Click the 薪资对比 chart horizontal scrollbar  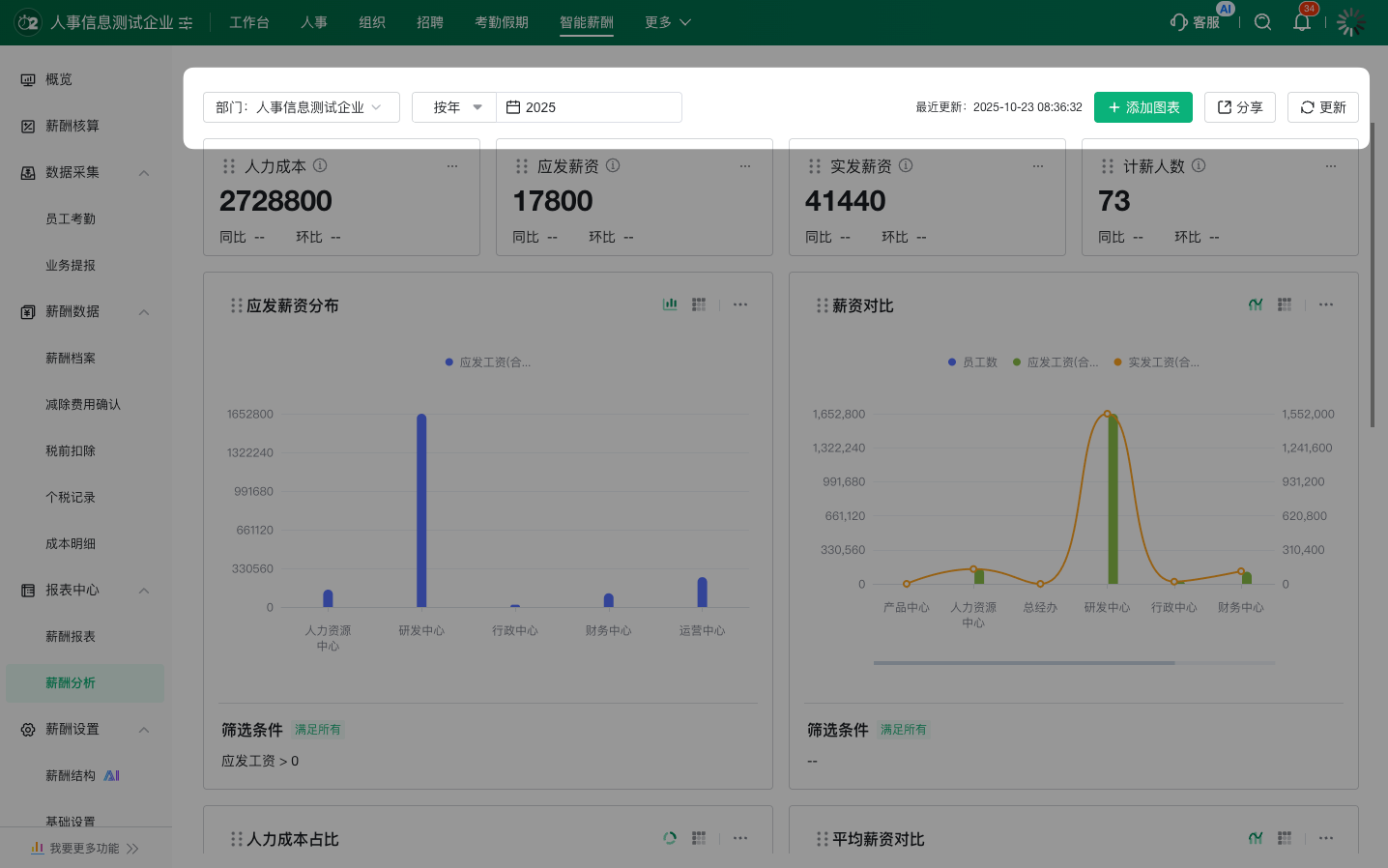(x=1024, y=663)
